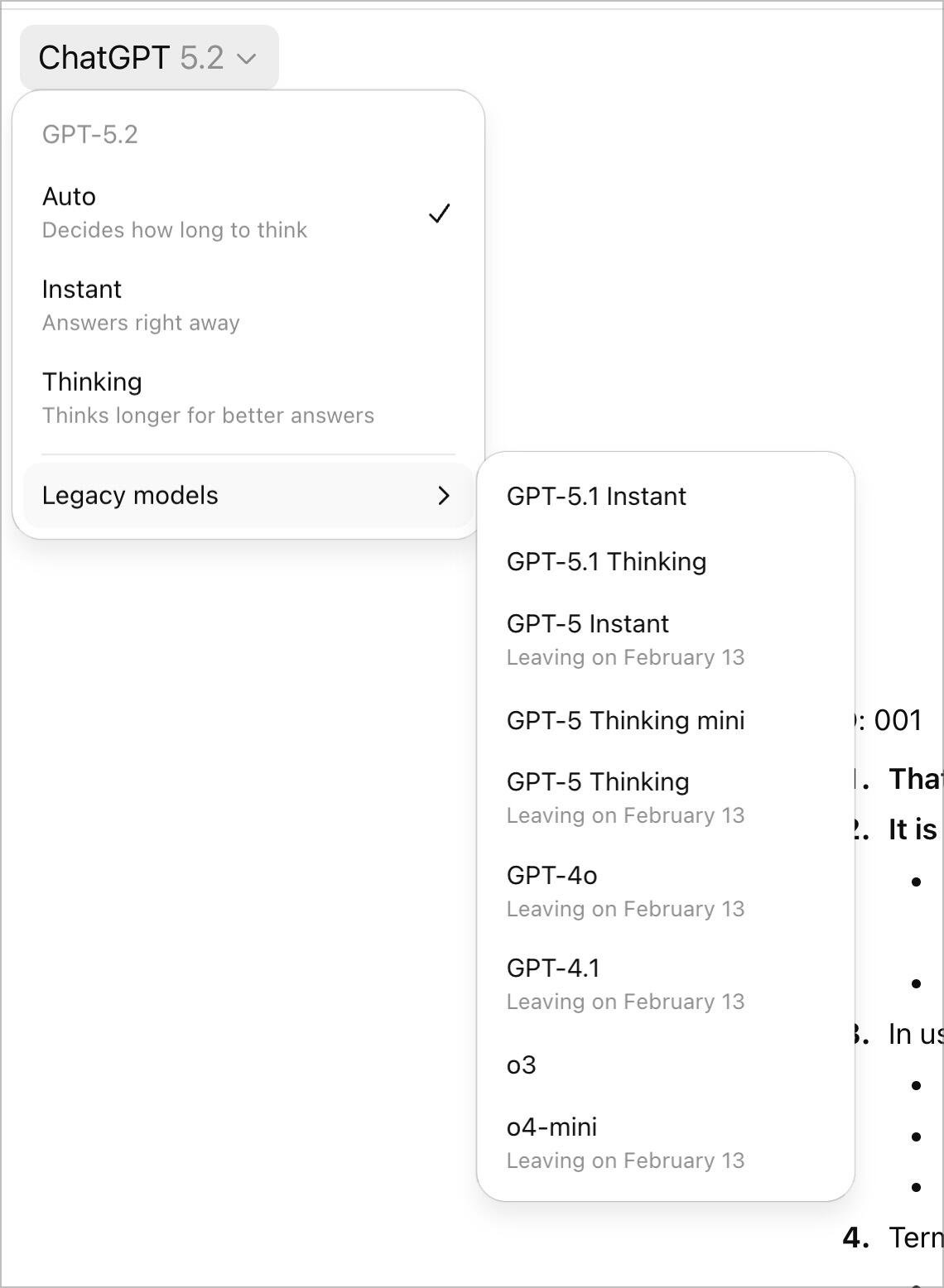The width and height of the screenshot is (944, 1288).
Task: Click the Legacy models arrow chevron
Action: pos(444,496)
